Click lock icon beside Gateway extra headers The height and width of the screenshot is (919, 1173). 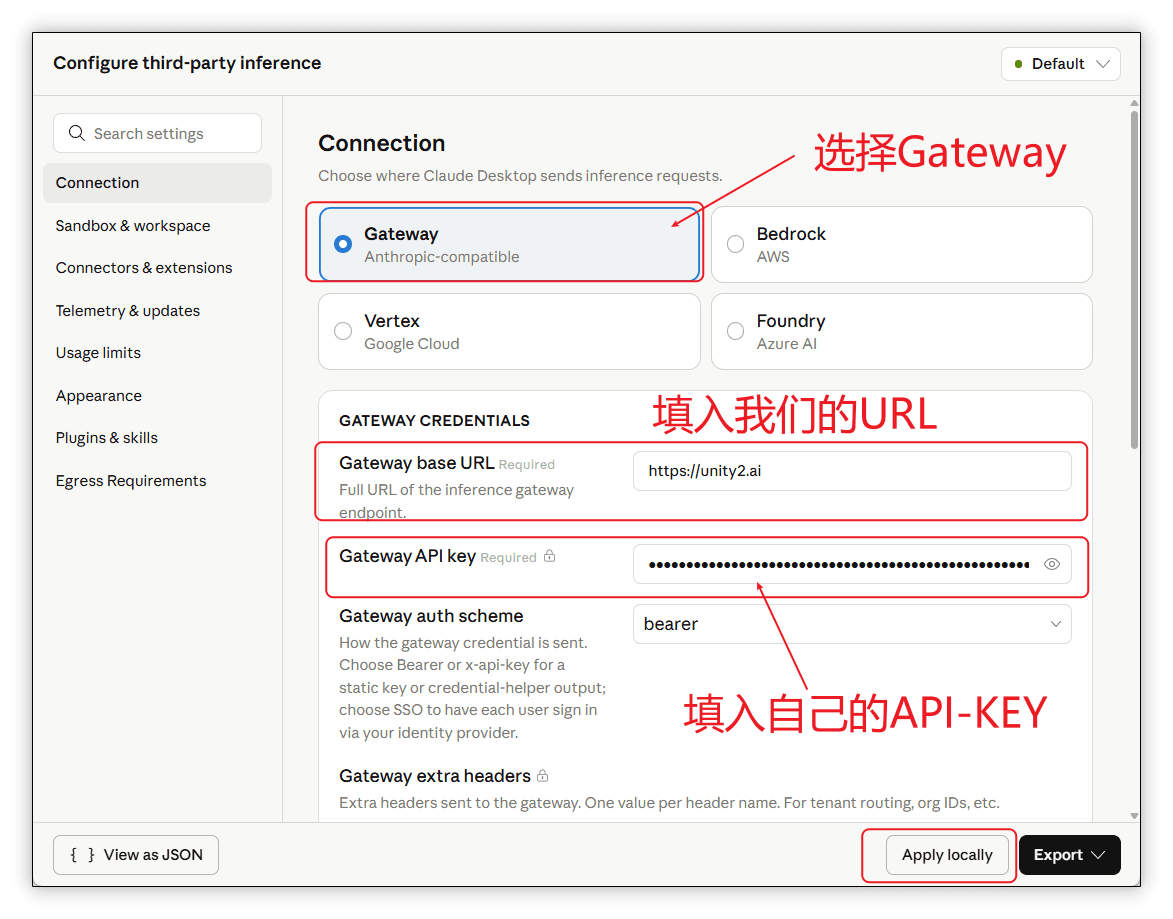pyautogui.click(x=542, y=776)
